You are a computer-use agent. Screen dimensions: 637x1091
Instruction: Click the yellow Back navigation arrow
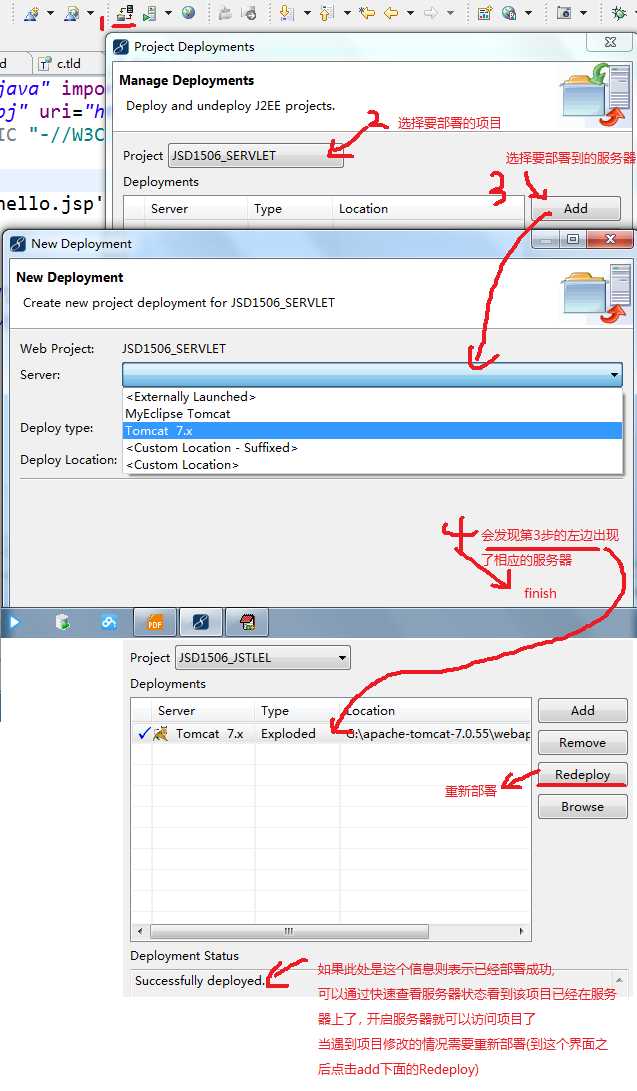pos(391,13)
